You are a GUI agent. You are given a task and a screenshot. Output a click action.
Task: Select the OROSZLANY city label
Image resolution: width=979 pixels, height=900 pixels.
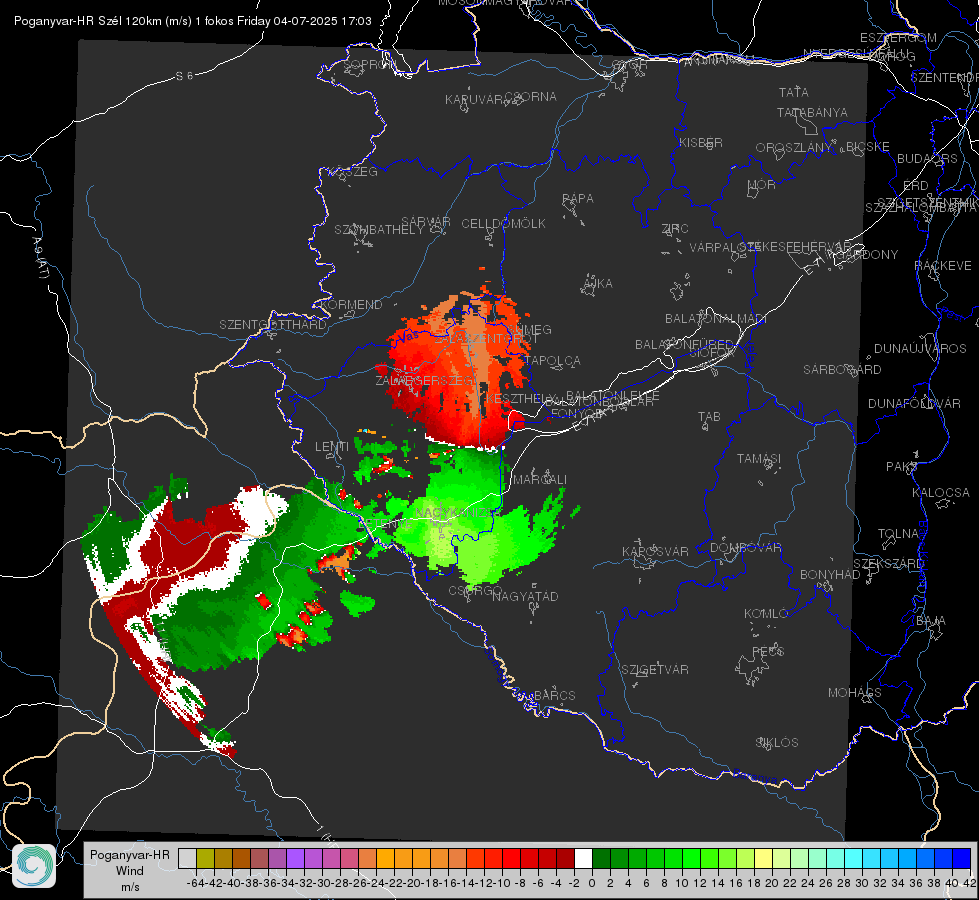[x=794, y=147]
